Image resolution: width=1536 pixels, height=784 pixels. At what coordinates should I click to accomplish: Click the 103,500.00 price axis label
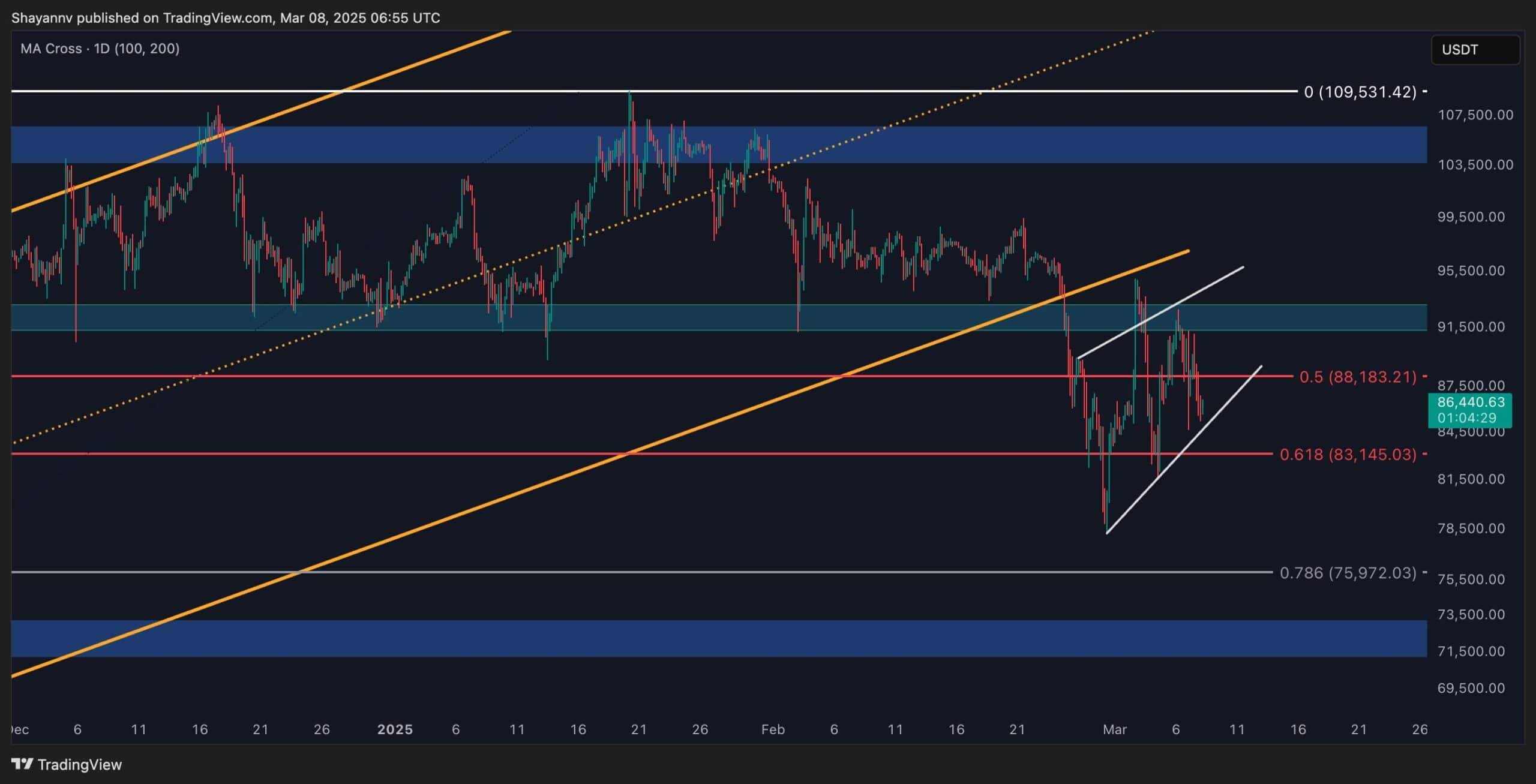tap(1475, 164)
